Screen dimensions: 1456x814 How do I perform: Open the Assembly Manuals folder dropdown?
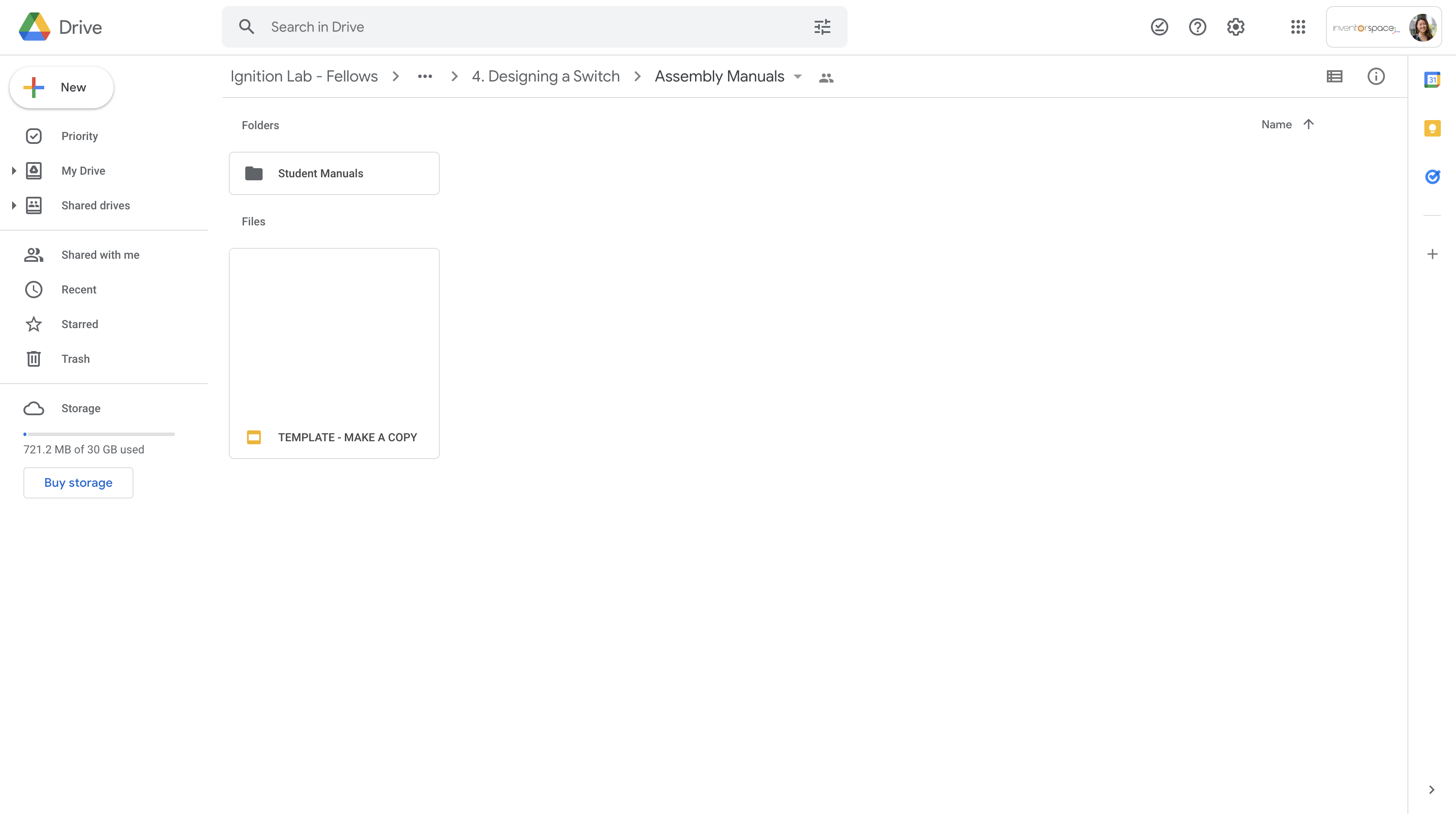point(797,77)
